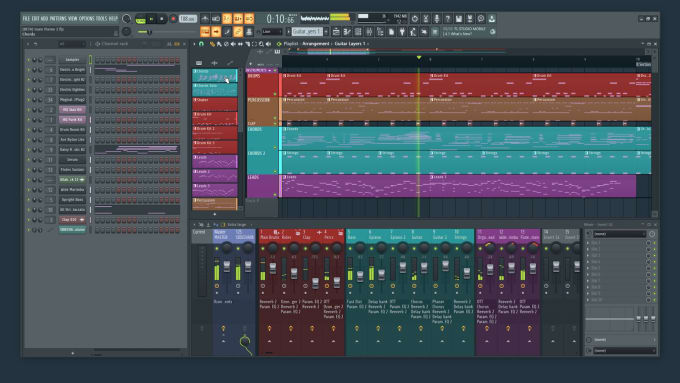Open the plugin picker plug icon
This screenshot has height=383, width=680.
(402, 32)
